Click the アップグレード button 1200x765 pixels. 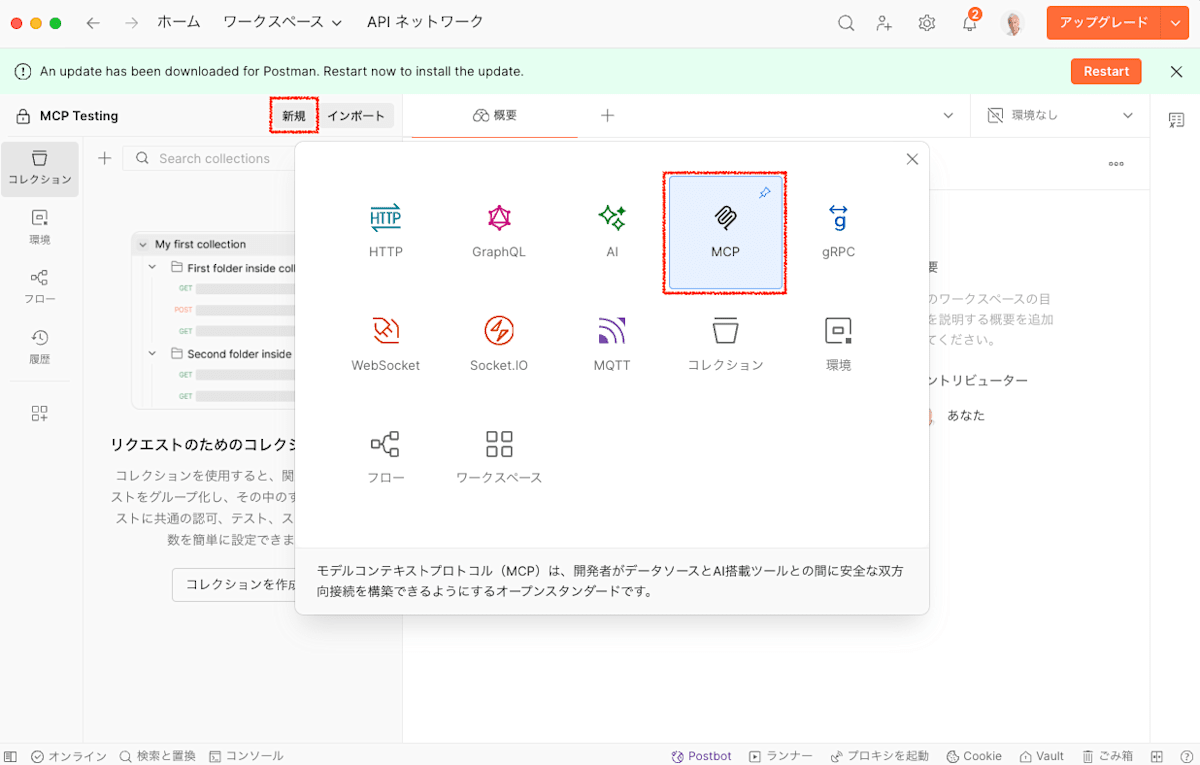point(1104,23)
